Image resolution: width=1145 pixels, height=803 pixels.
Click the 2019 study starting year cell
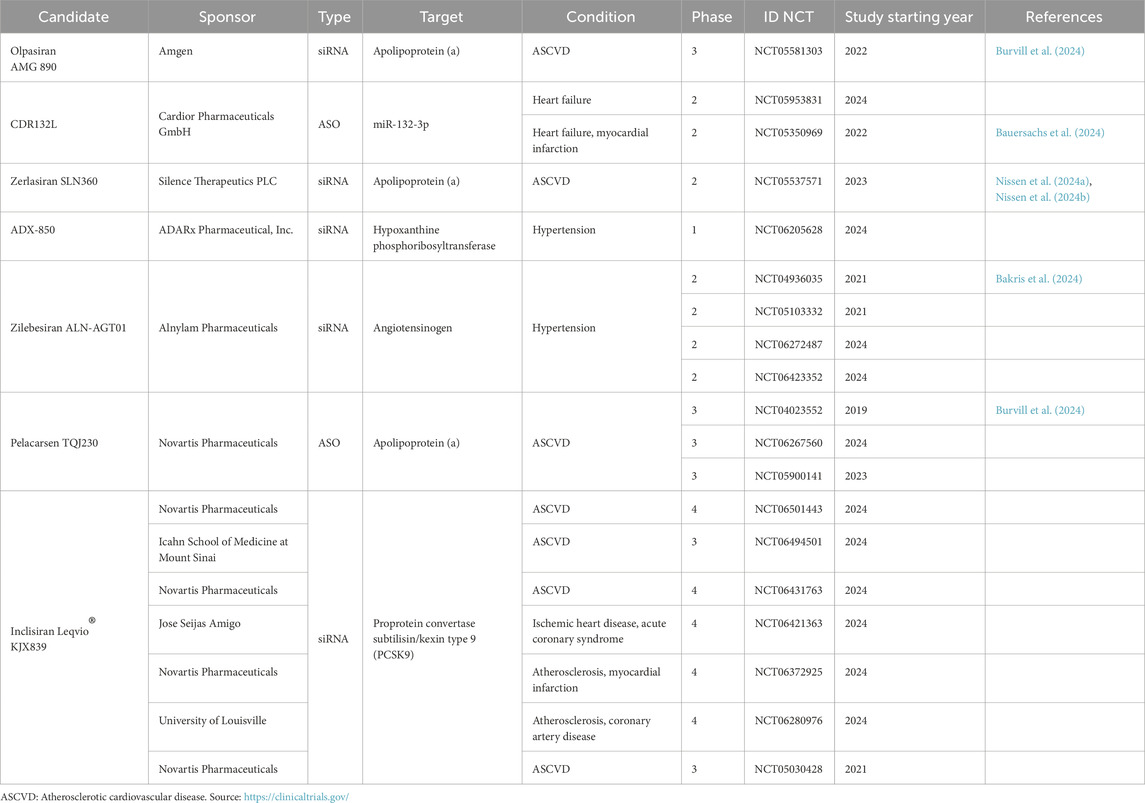coord(909,410)
